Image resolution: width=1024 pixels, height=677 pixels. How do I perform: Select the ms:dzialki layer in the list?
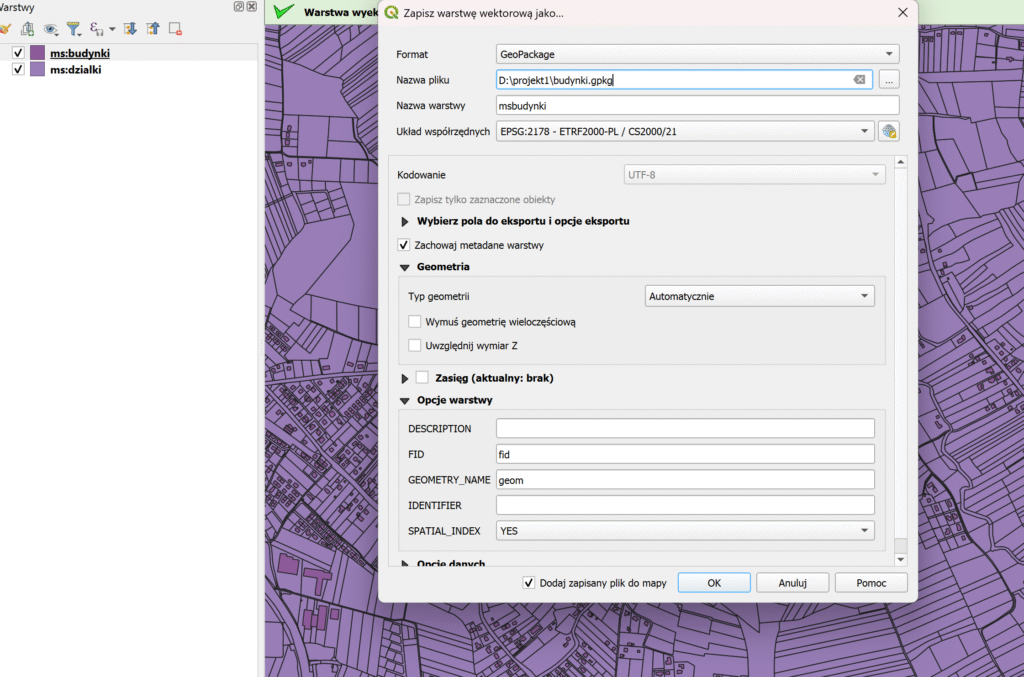76,70
